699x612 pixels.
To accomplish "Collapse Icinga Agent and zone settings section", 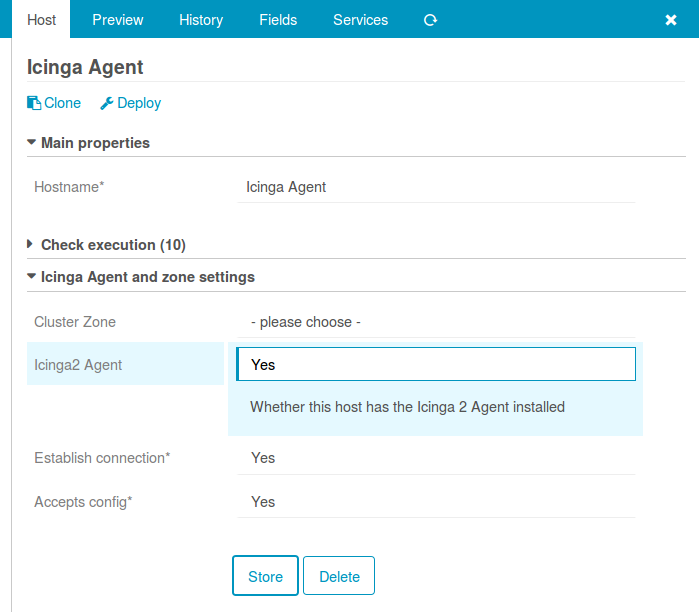I will [141, 277].
